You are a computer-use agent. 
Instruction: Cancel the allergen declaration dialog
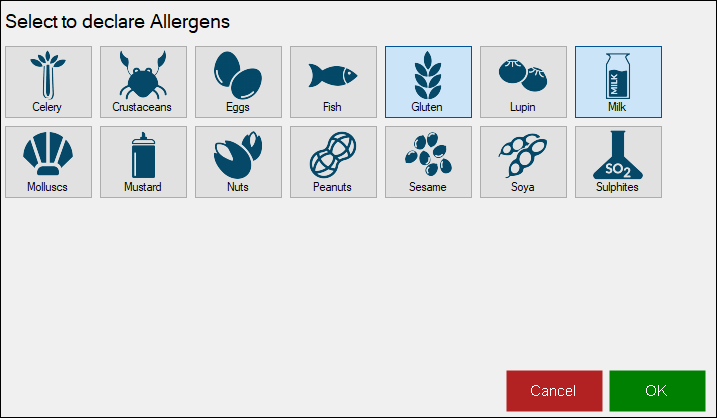click(x=554, y=391)
